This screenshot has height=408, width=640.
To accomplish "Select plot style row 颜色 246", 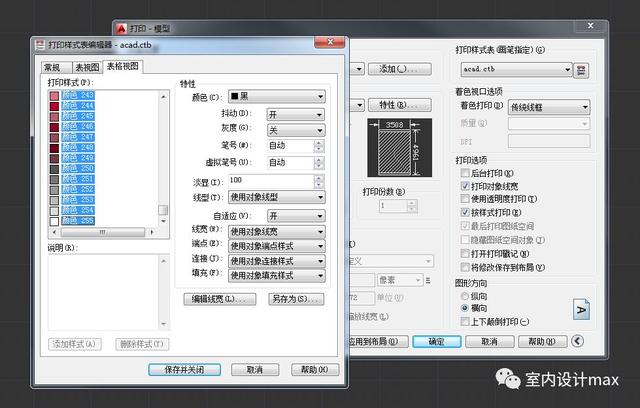I will (x=78, y=126).
